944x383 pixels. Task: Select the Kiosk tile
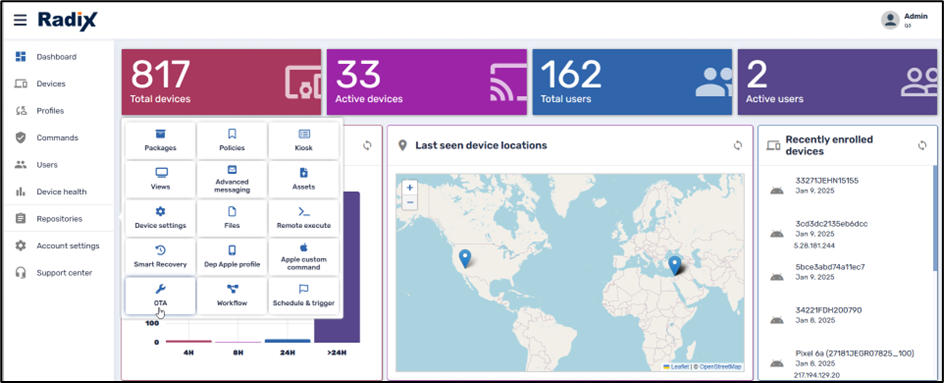coord(303,140)
